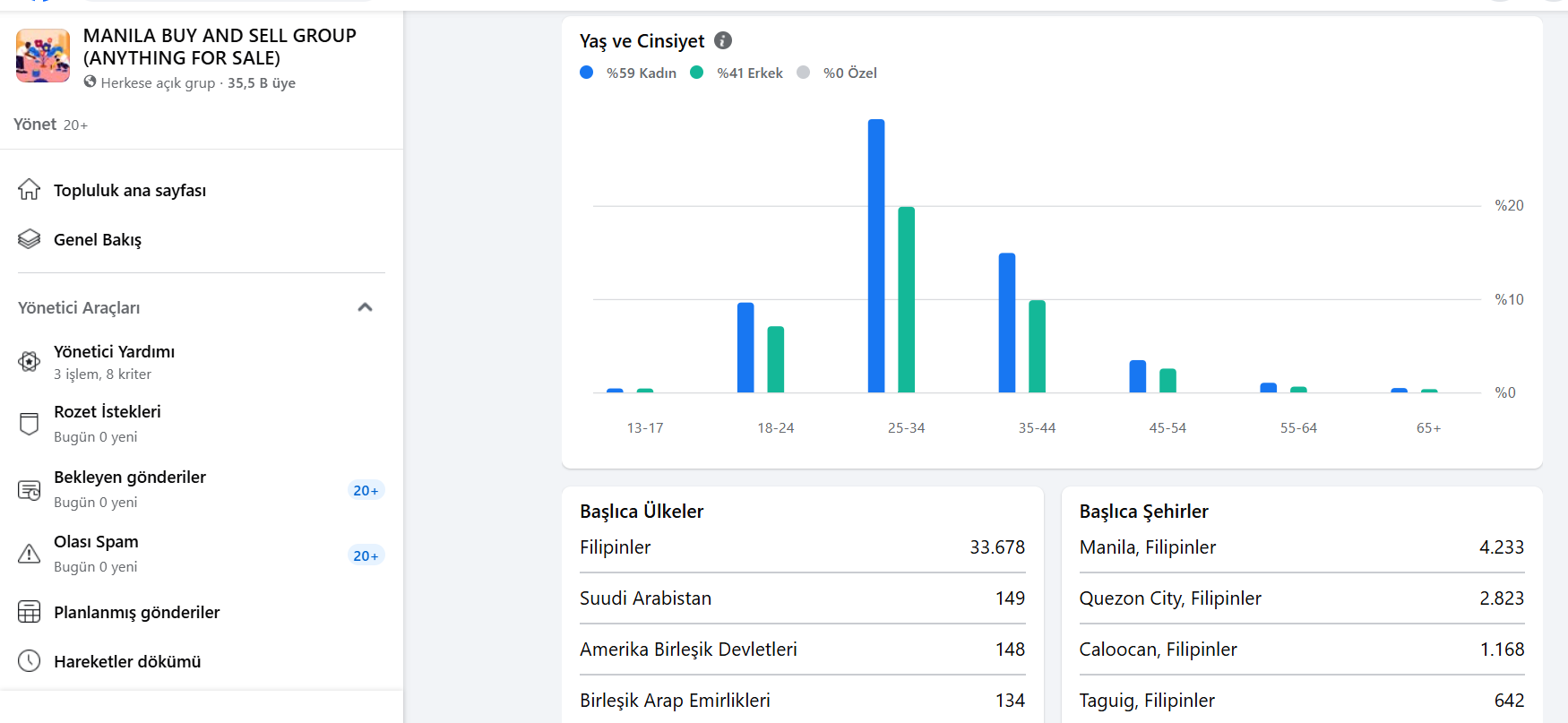Image resolution: width=1568 pixels, height=723 pixels.
Task: Click the green Erkek legend dot
Action: point(697,73)
